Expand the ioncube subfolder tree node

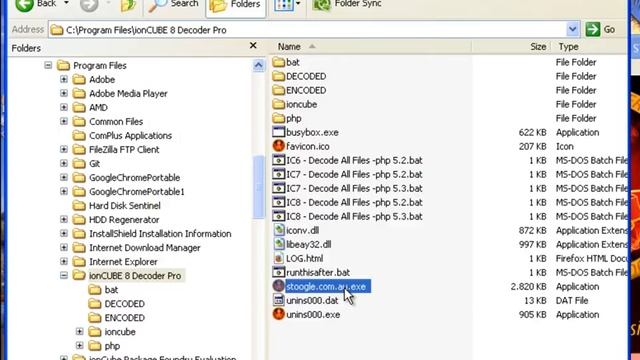click(x=80, y=331)
